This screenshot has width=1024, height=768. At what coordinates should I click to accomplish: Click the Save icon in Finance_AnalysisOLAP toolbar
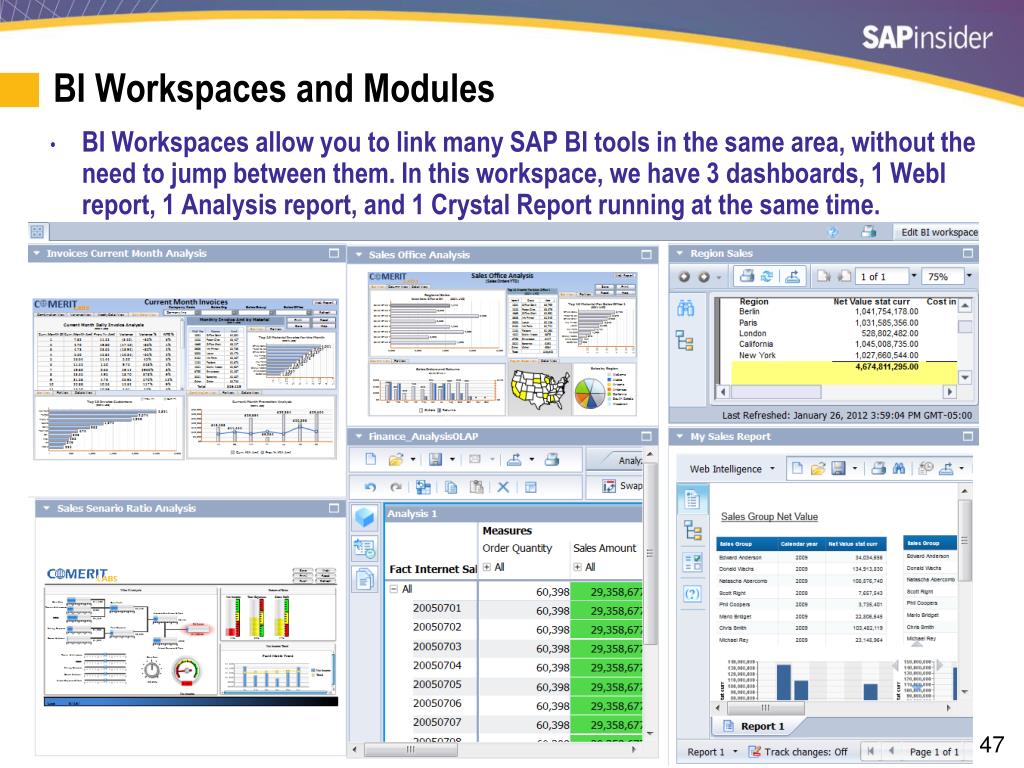[435, 460]
